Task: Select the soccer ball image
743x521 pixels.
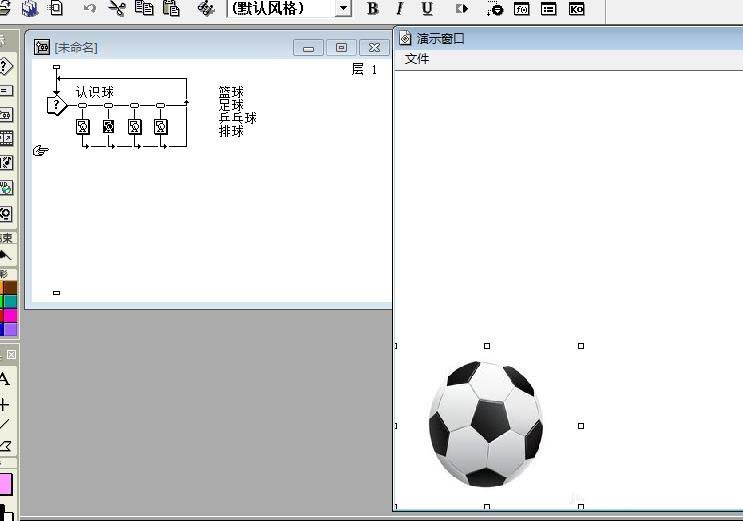Action: pos(486,424)
